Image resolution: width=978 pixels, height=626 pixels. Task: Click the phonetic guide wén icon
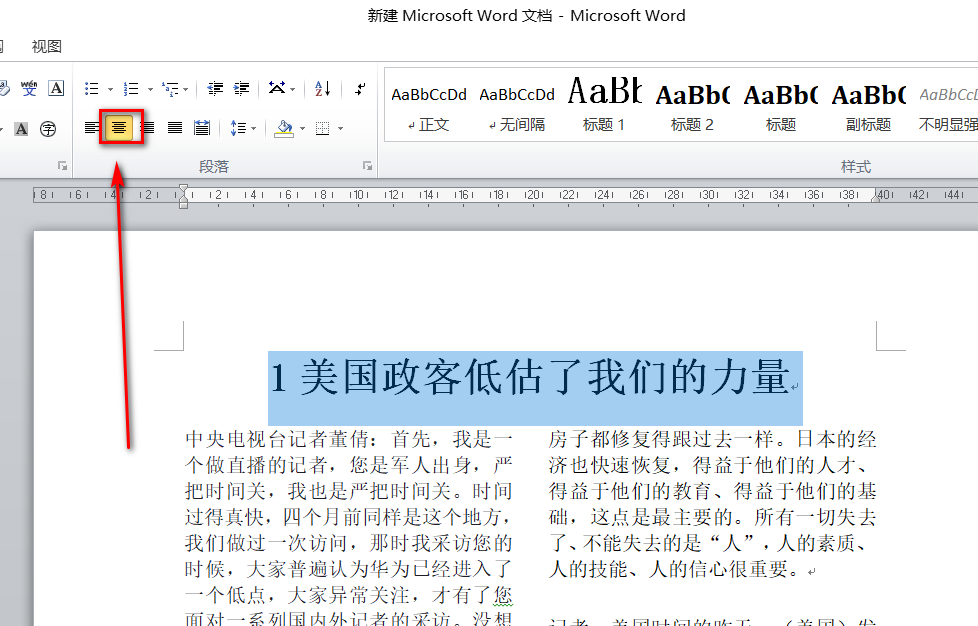click(x=29, y=89)
